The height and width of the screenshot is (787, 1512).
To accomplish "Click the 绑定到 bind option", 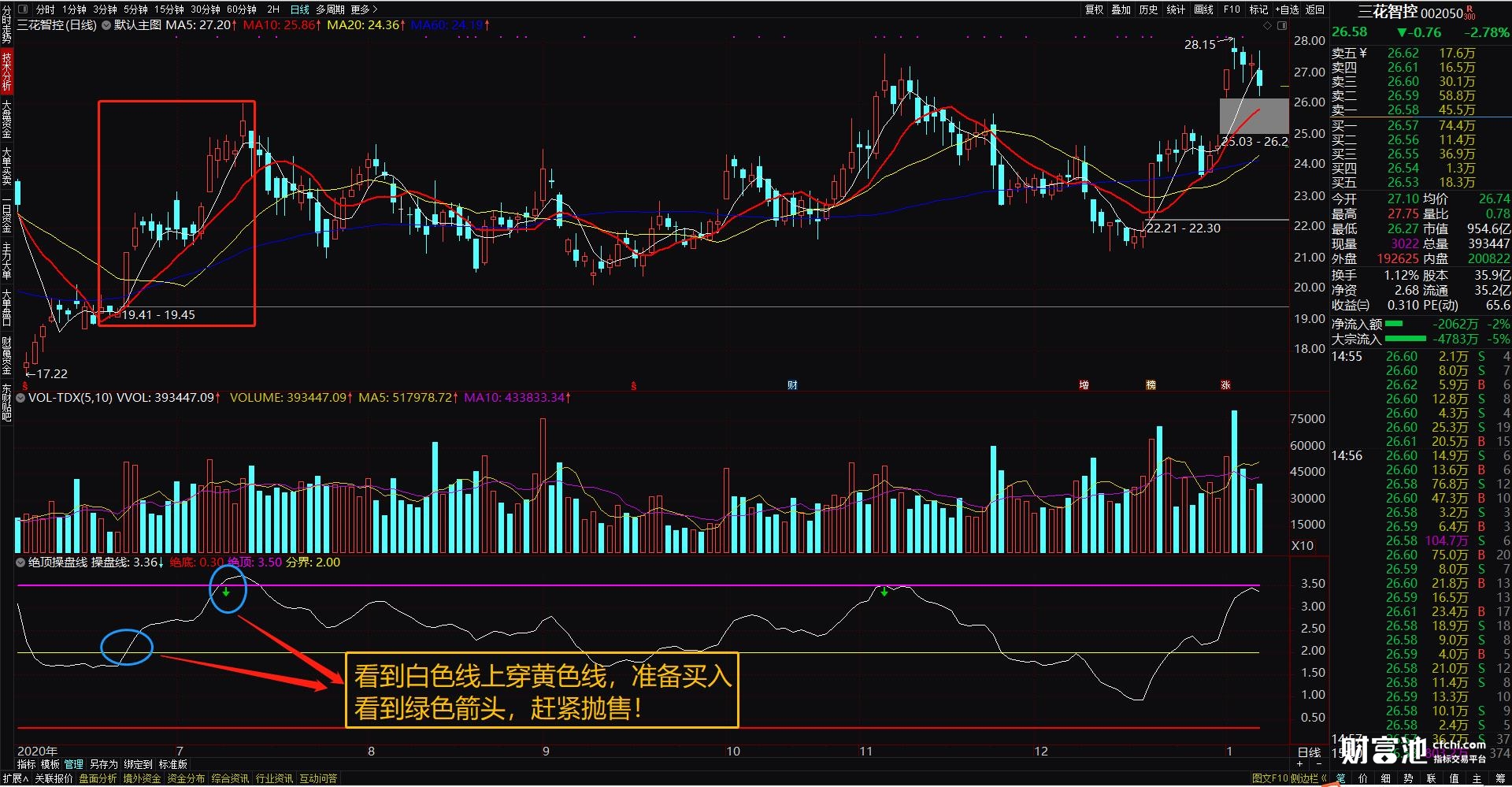I will [138, 764].
